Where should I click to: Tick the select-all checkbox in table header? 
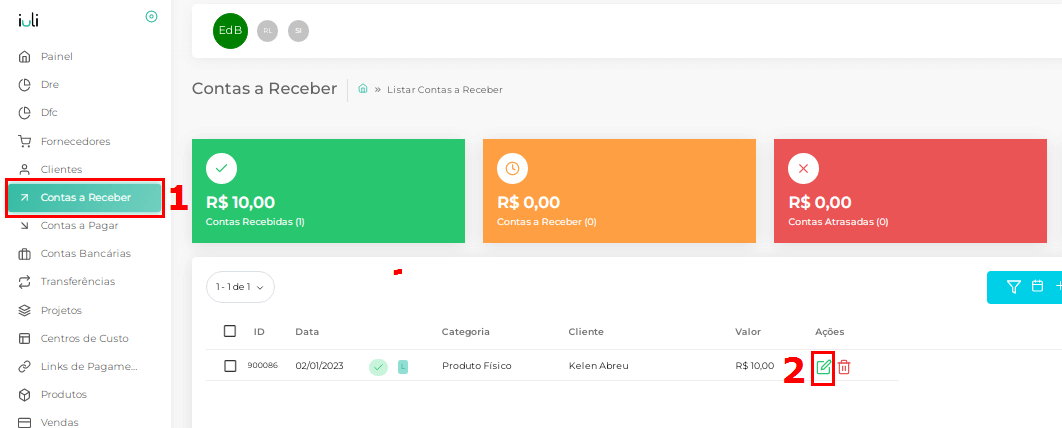[x=230, y=331]
